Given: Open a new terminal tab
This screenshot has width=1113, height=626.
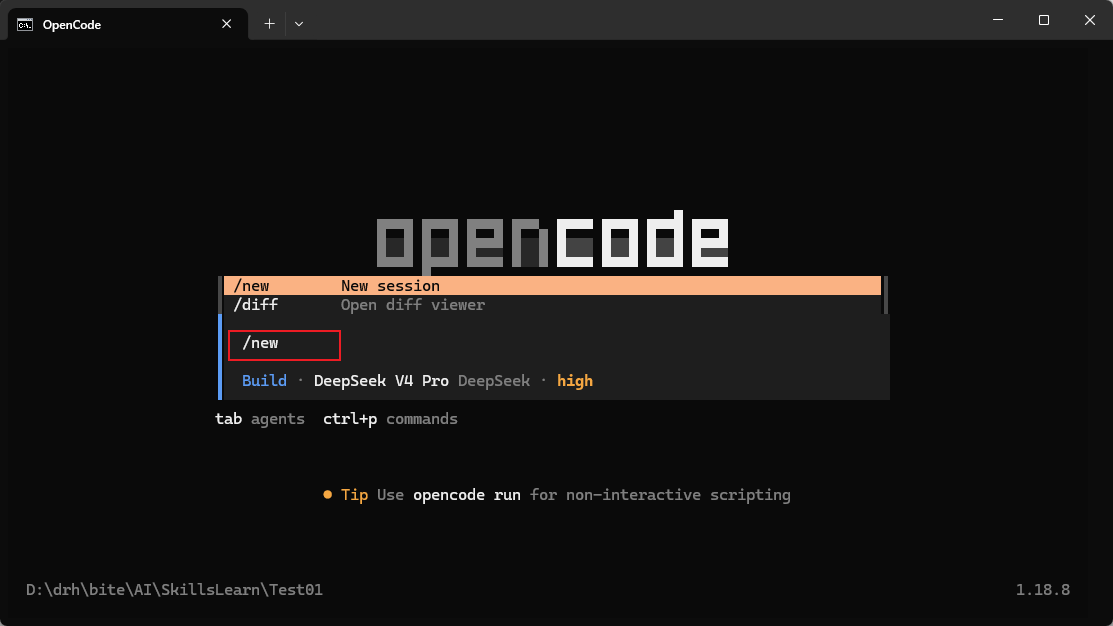Looking at the screenshot, I should (269, 24).
